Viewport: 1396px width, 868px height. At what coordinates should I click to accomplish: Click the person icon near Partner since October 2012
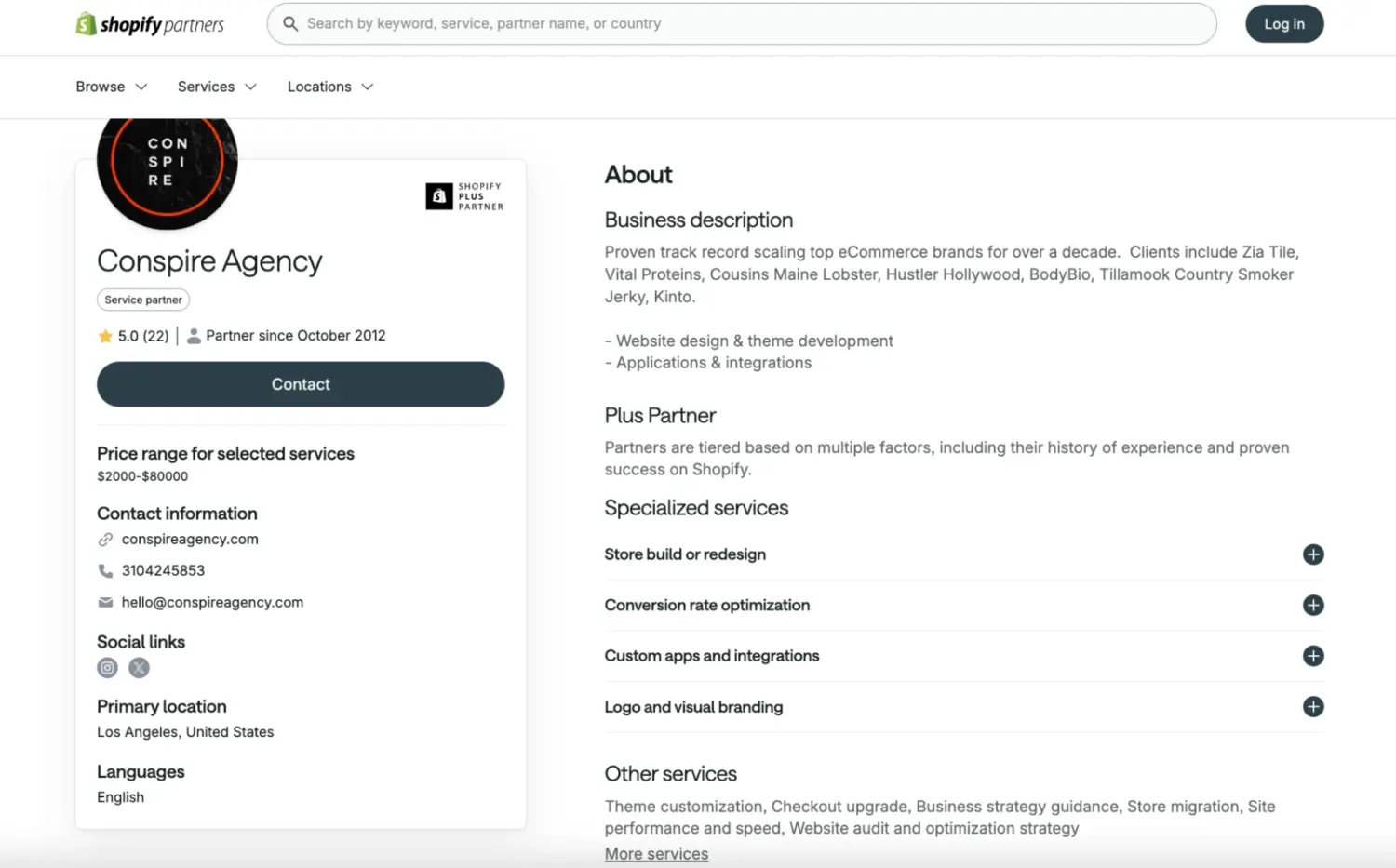[193, 335]
